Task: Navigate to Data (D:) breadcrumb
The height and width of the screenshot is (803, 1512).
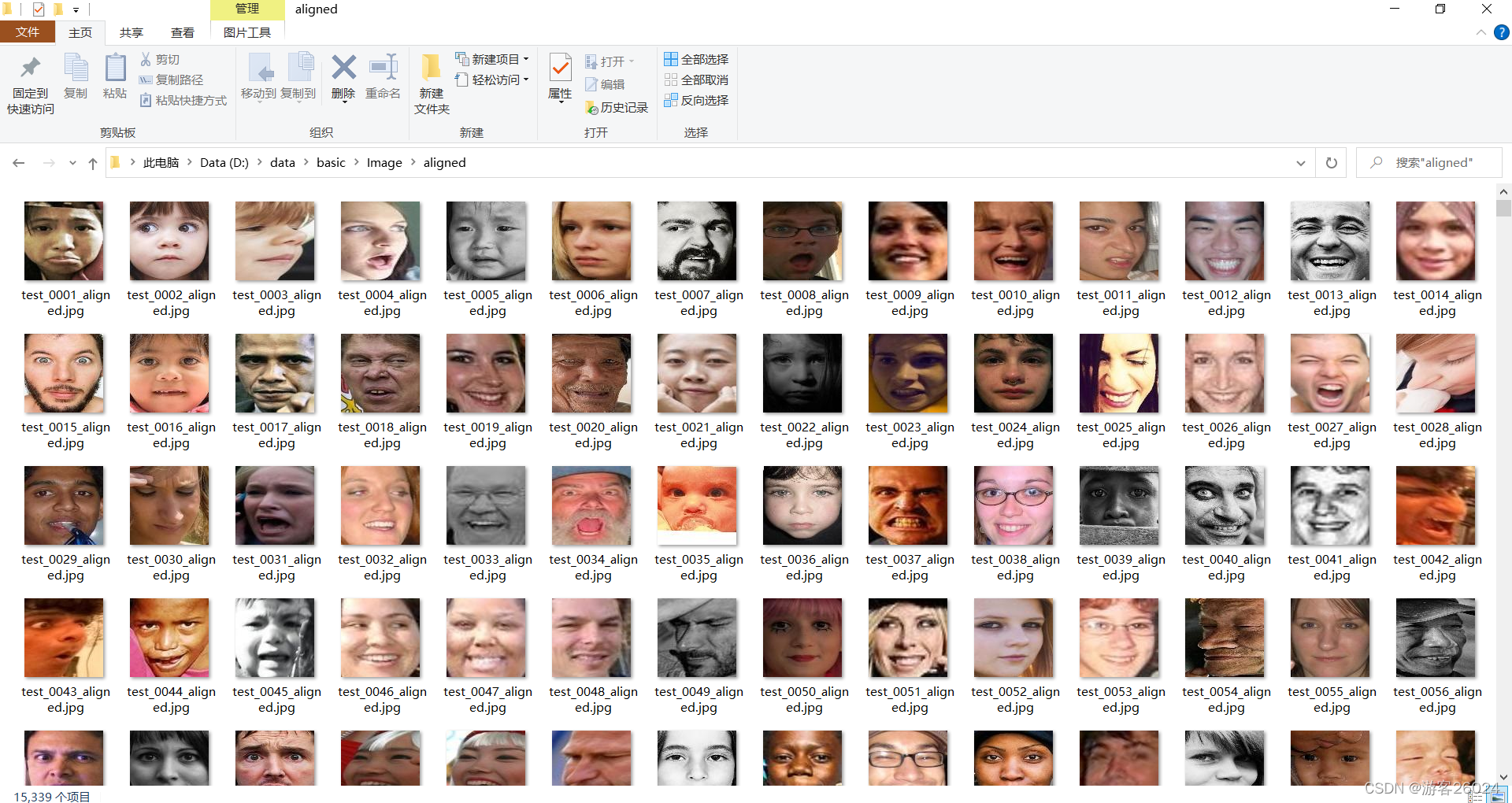Action: [x=224, y=162]
